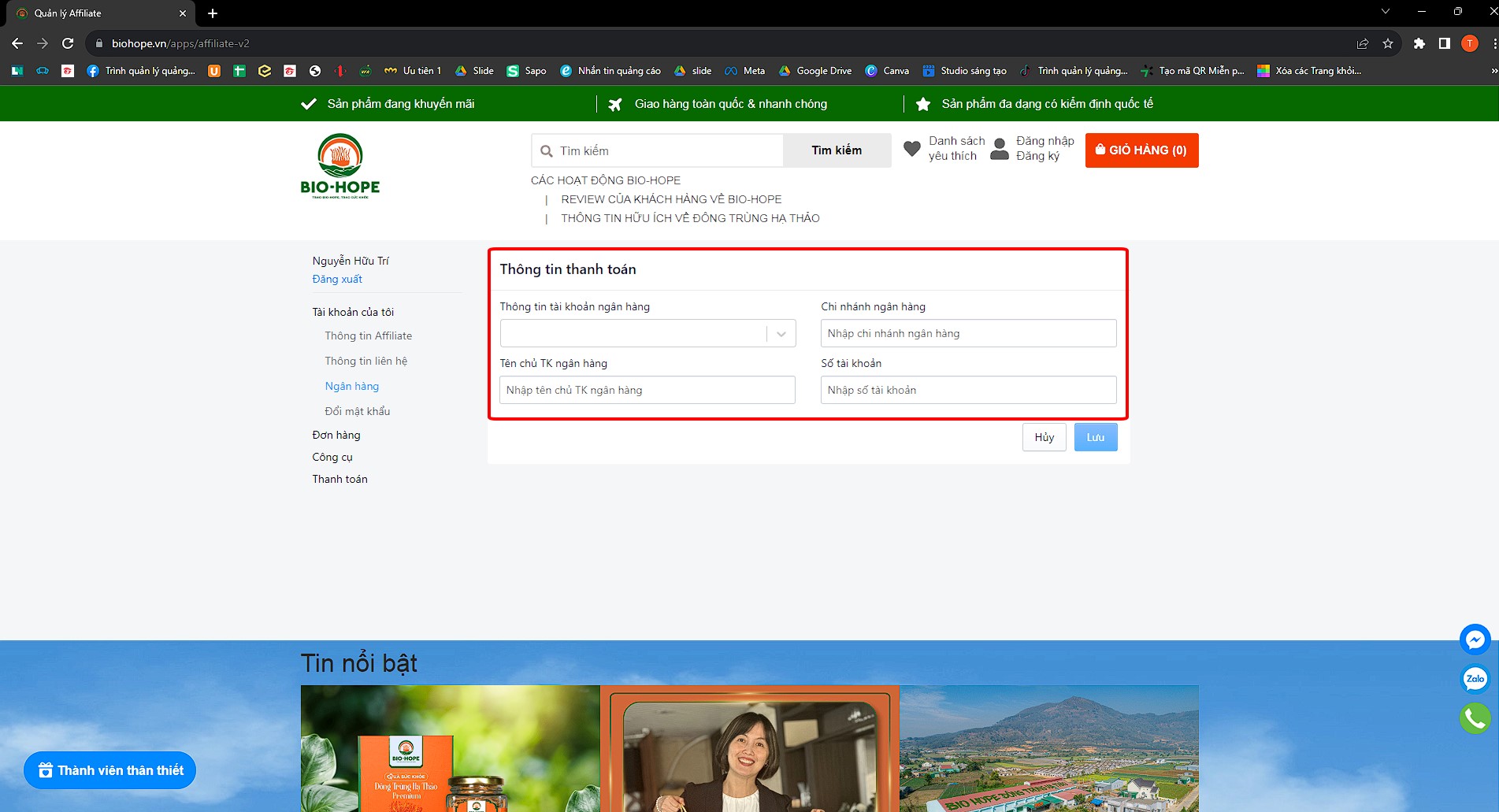Close the Quản lý Affiliate tab

183,13
